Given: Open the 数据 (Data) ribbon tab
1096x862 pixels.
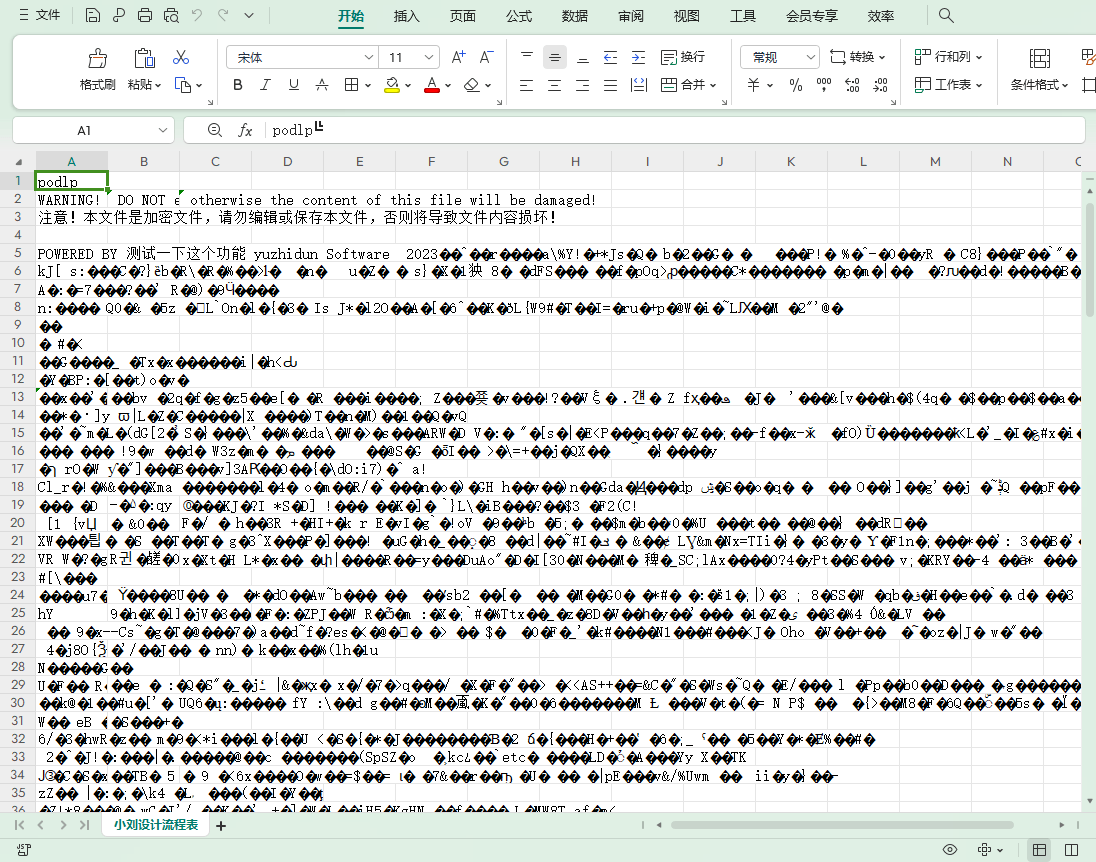Looking at the screenshot, I should (575, 16).
